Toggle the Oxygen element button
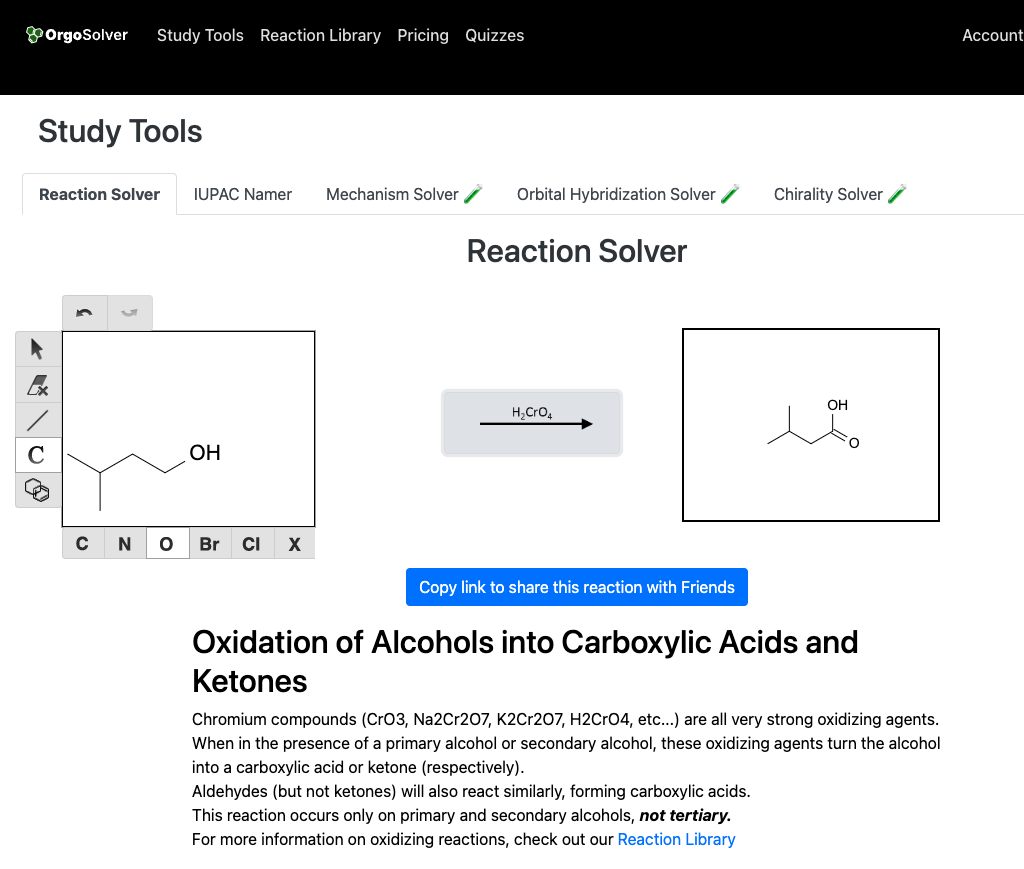The width and height of the screenshot is (1024, 869). click(167, 543)
